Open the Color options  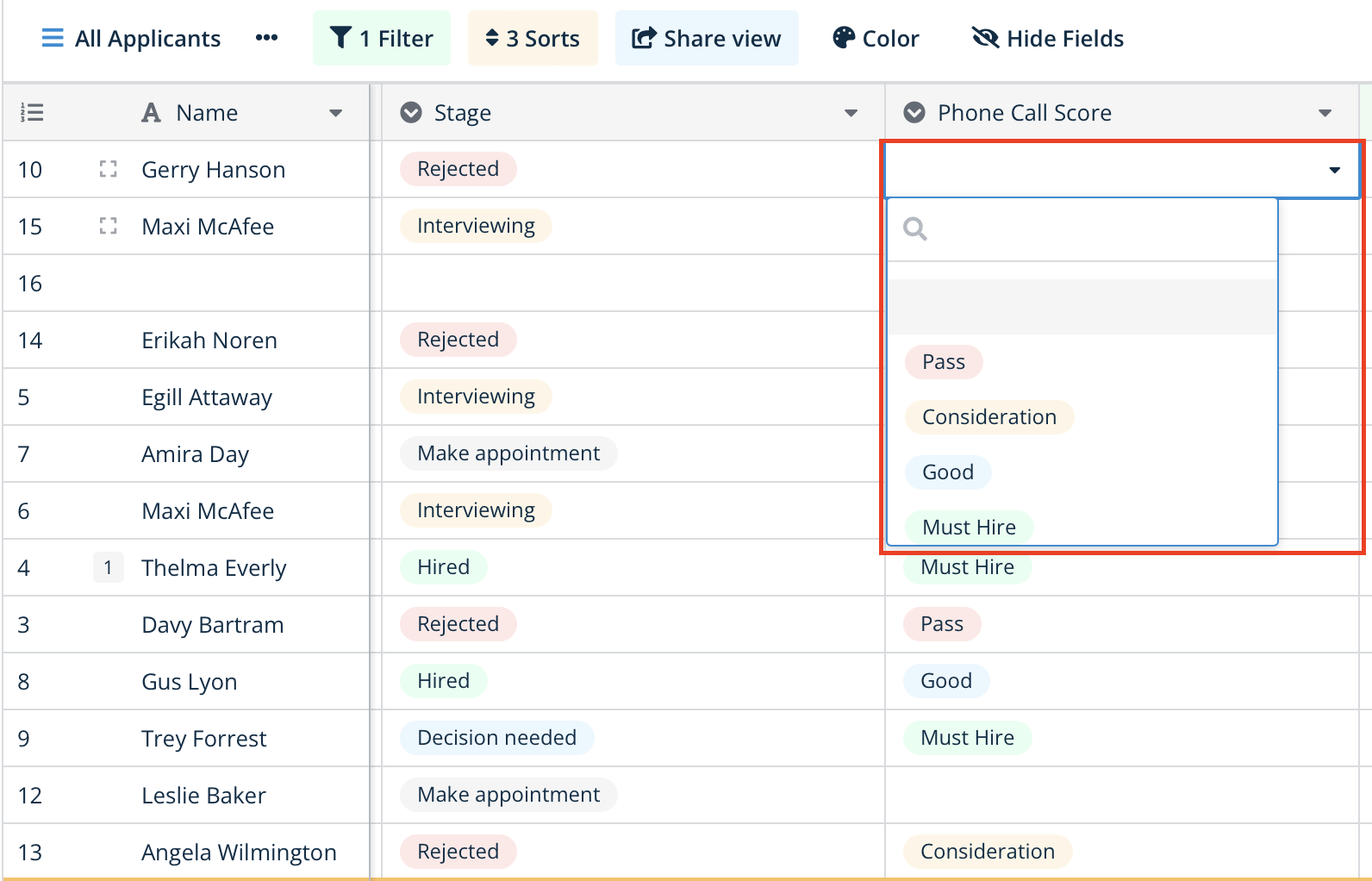(876, 39)
